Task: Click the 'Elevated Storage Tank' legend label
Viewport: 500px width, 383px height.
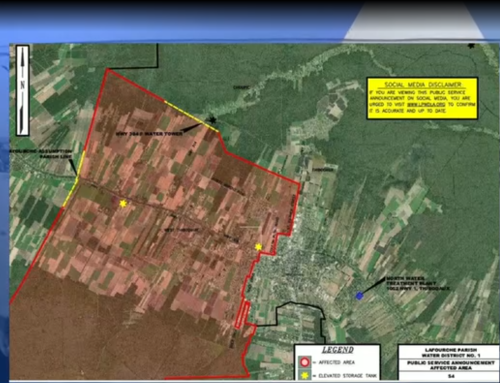Action: (x=348, y=376)
